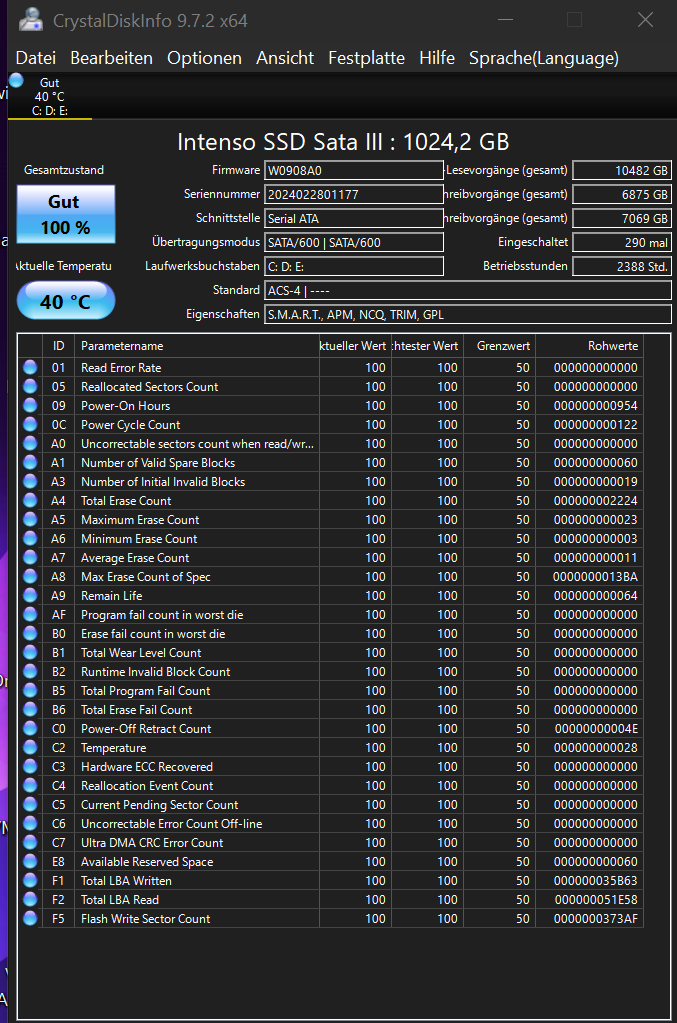Viewport: 677px width, 1023px height.
Task: Click the Eigenschaften field S.M.A.R.T., APM, NCQ
Action: [x=468, y=314]
